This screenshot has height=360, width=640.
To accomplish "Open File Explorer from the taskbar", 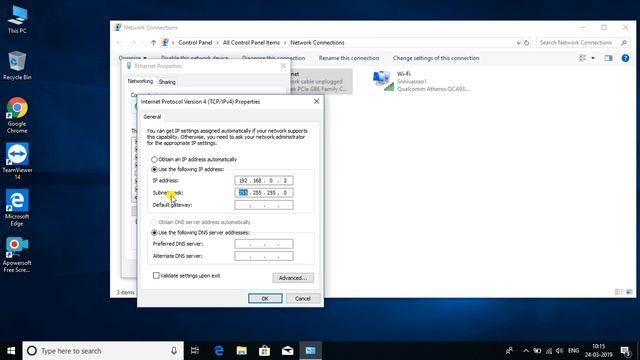I will tap(242, 351).
